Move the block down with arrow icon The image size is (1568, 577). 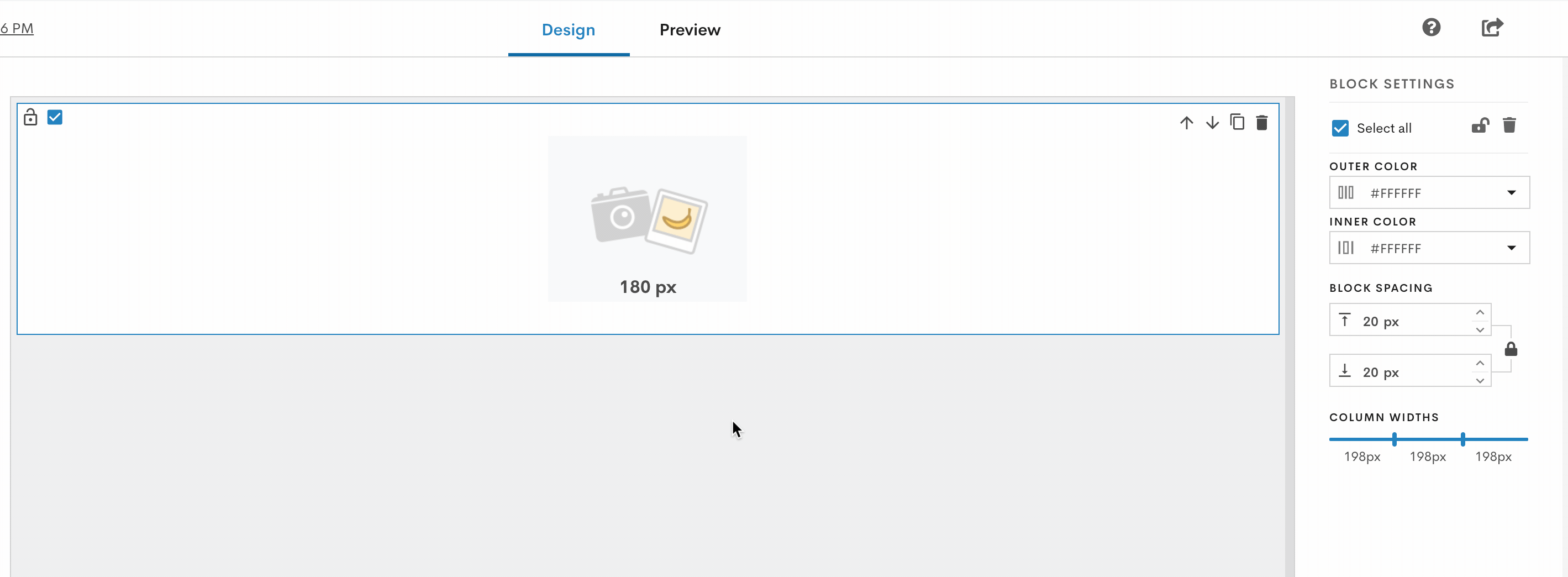pos(1212,122)
